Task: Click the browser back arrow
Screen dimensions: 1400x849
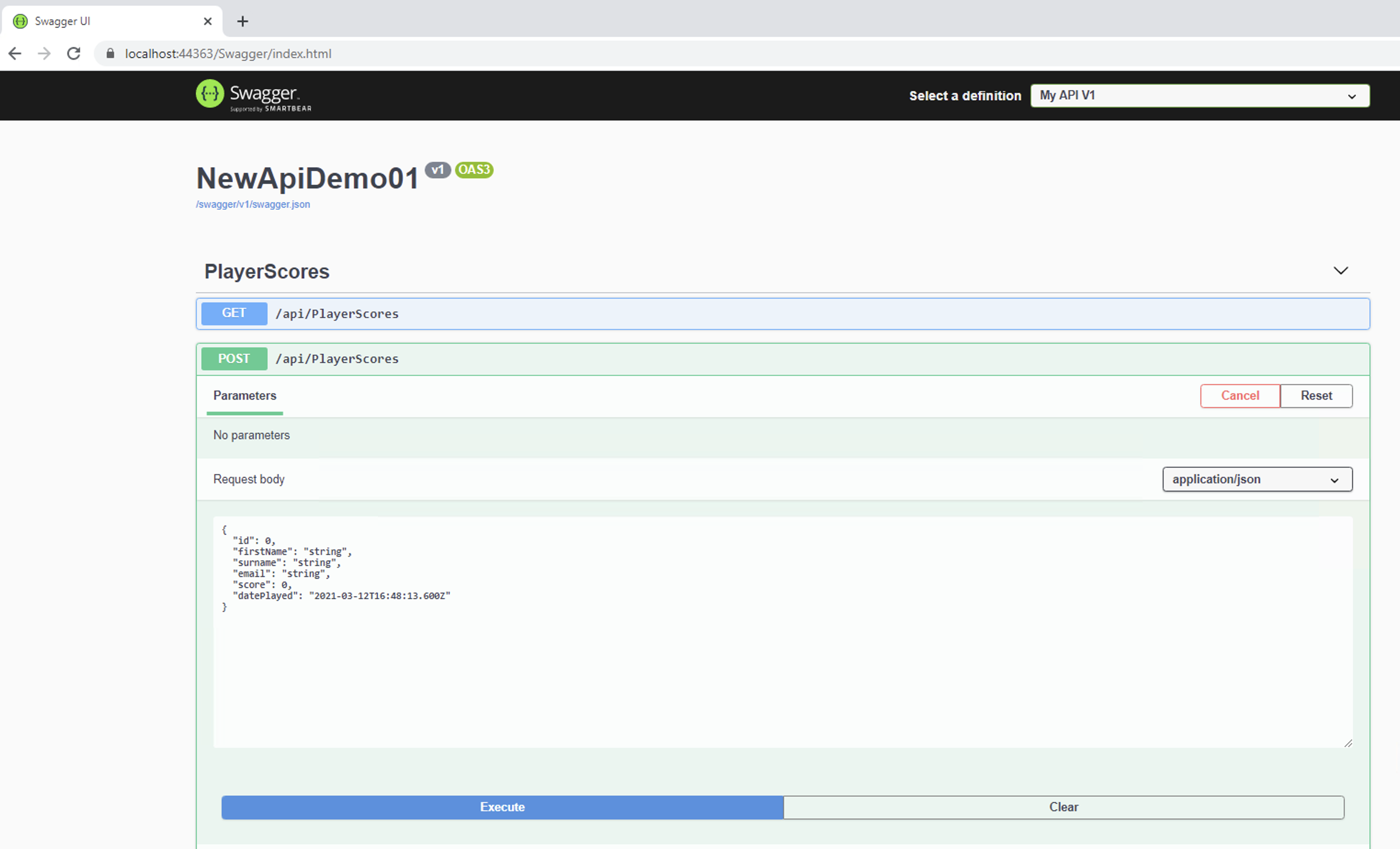Action: click(15, 53)
